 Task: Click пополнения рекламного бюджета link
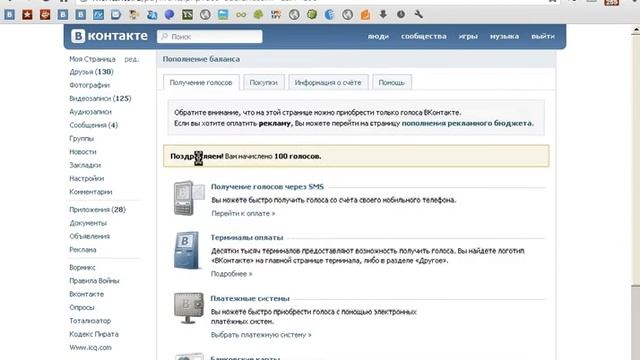[x=467, y=123]
